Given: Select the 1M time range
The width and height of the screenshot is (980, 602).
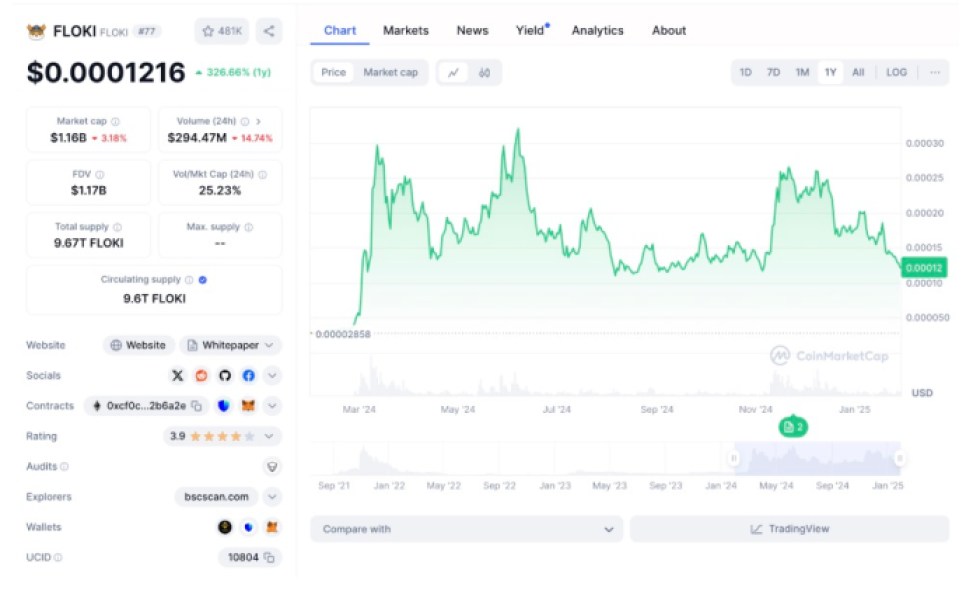Looking at the screenshot, I should point(801,72).
